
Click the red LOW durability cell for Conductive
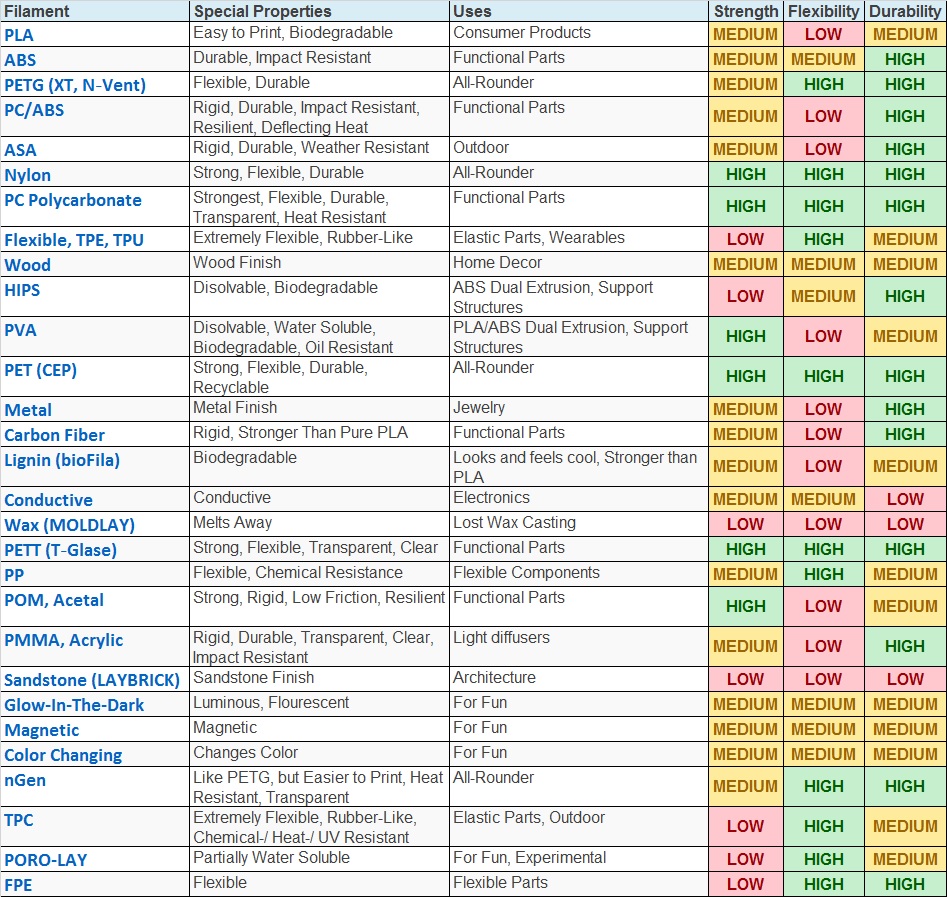pos(905,499)
